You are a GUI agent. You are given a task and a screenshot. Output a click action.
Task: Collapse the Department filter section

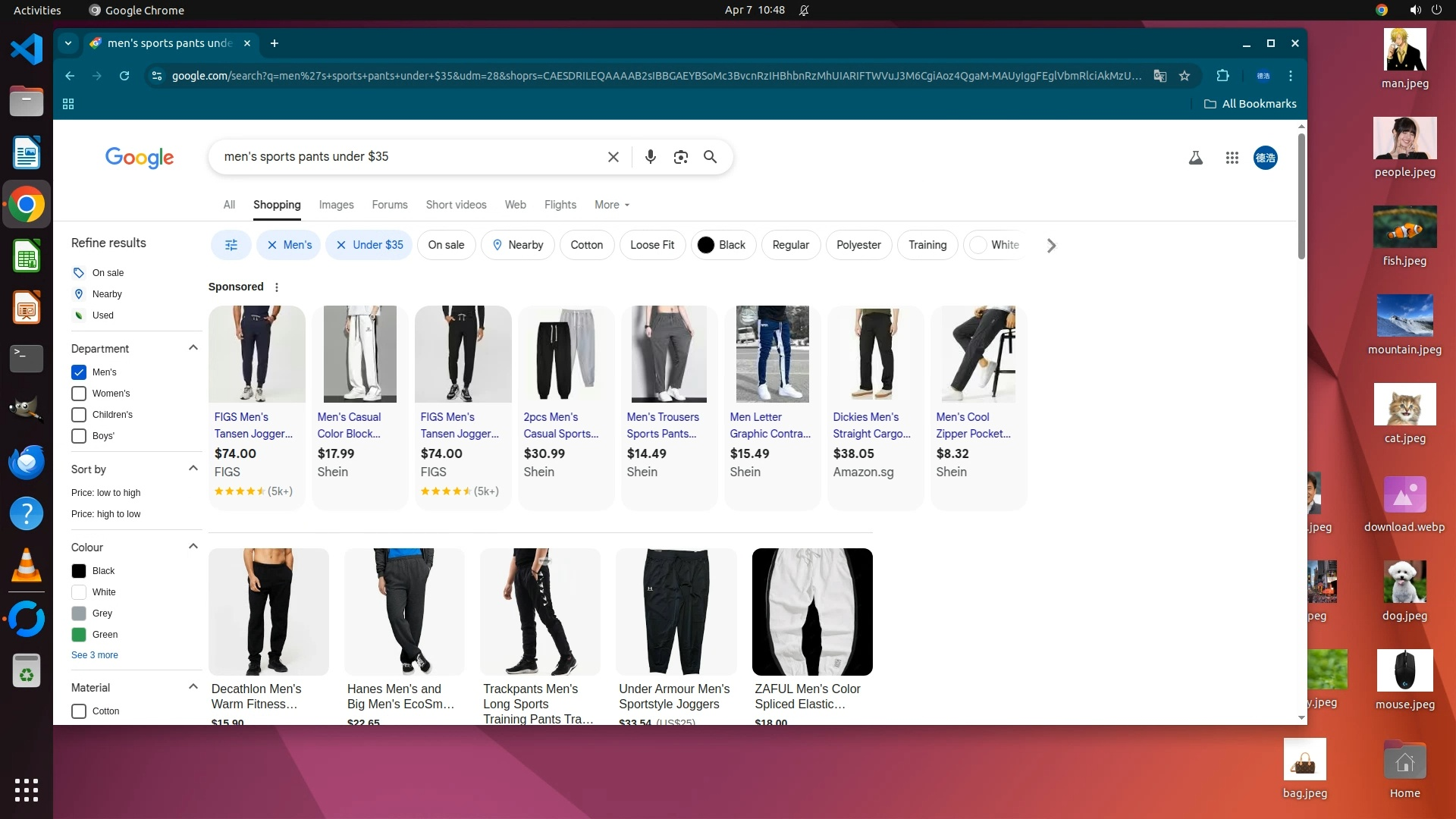[x=193, y=348]
